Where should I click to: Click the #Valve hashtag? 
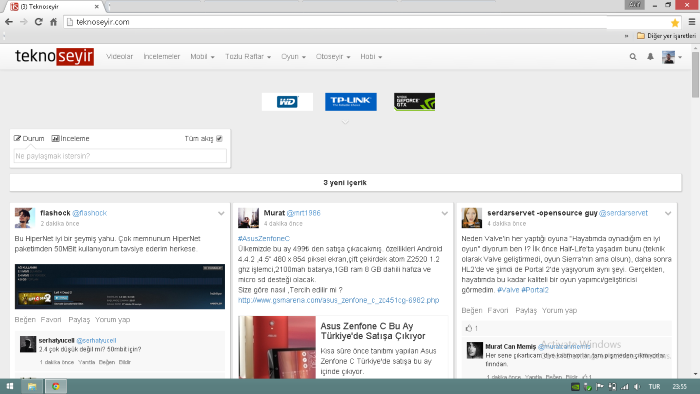click(x=508, y=290)
